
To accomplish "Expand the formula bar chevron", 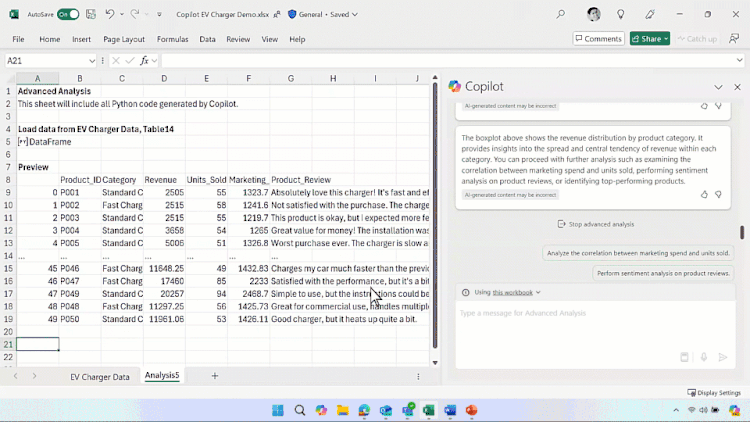I will tap(739, 60).
